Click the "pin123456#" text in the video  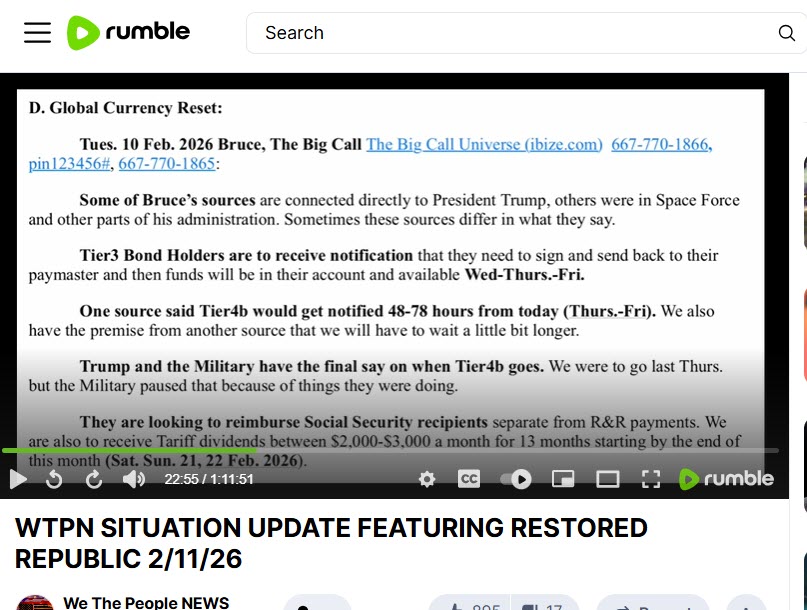point(69,164)
